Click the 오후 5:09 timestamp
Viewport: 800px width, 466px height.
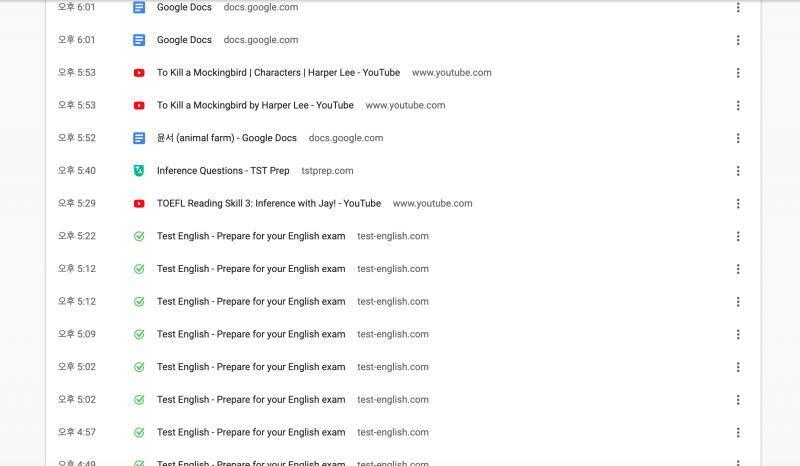77,334
